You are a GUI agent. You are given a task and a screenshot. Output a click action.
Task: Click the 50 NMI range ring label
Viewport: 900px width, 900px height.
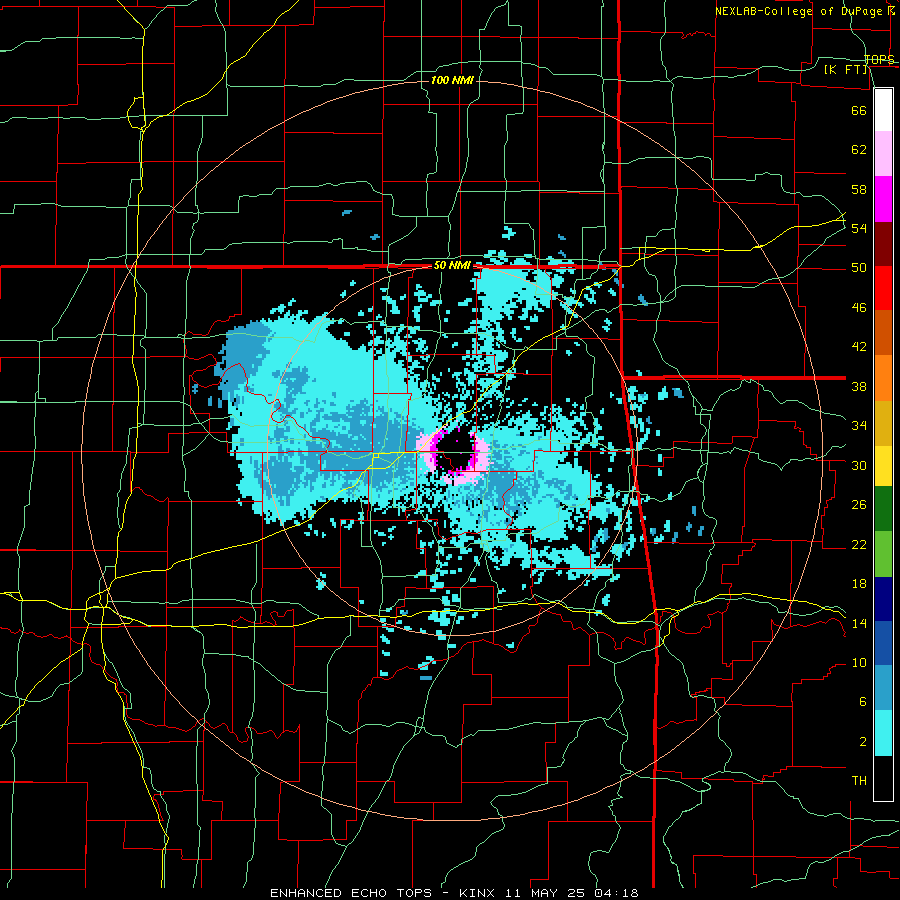452,265
